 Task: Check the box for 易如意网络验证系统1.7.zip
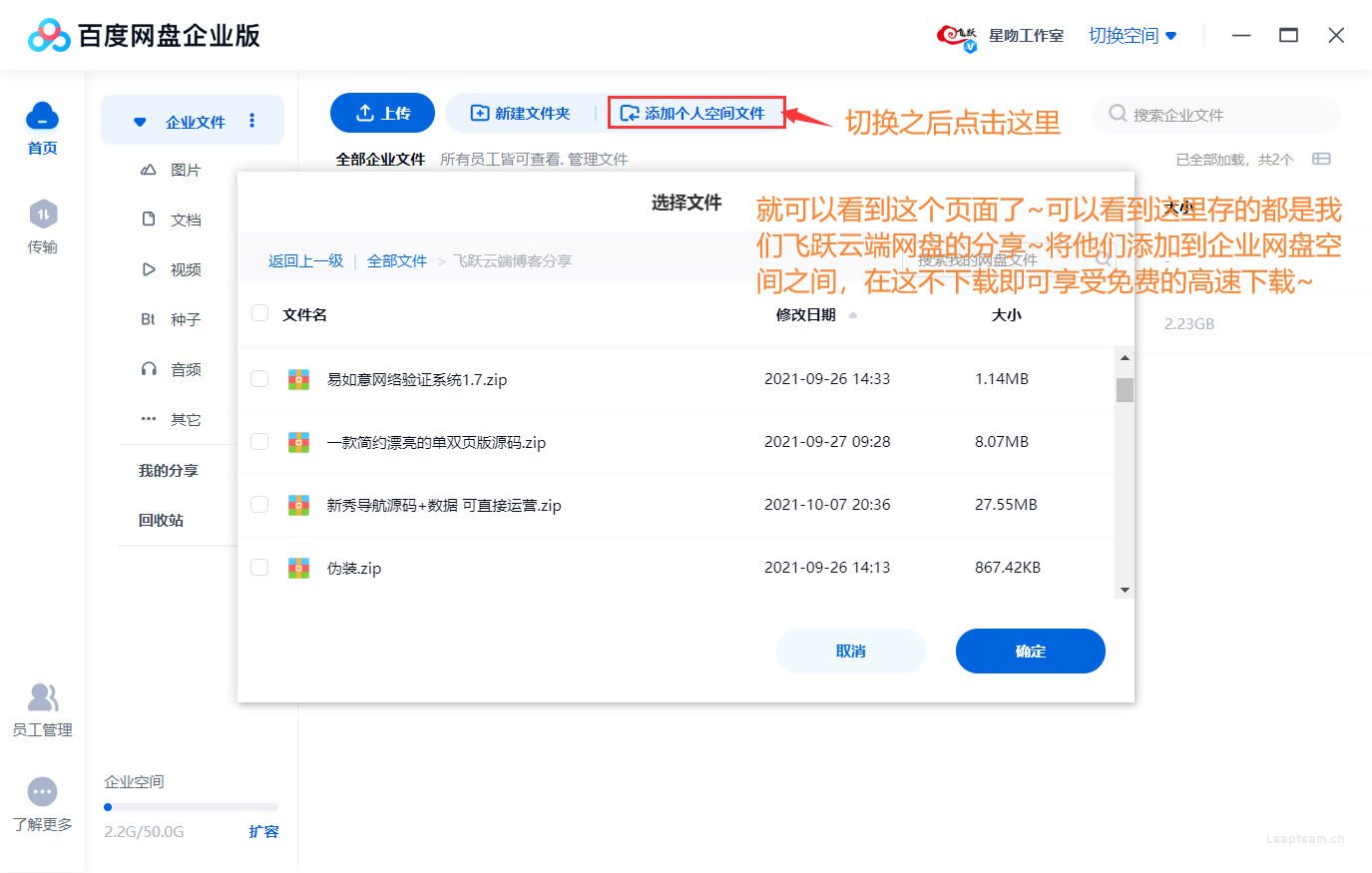point(259,379)
